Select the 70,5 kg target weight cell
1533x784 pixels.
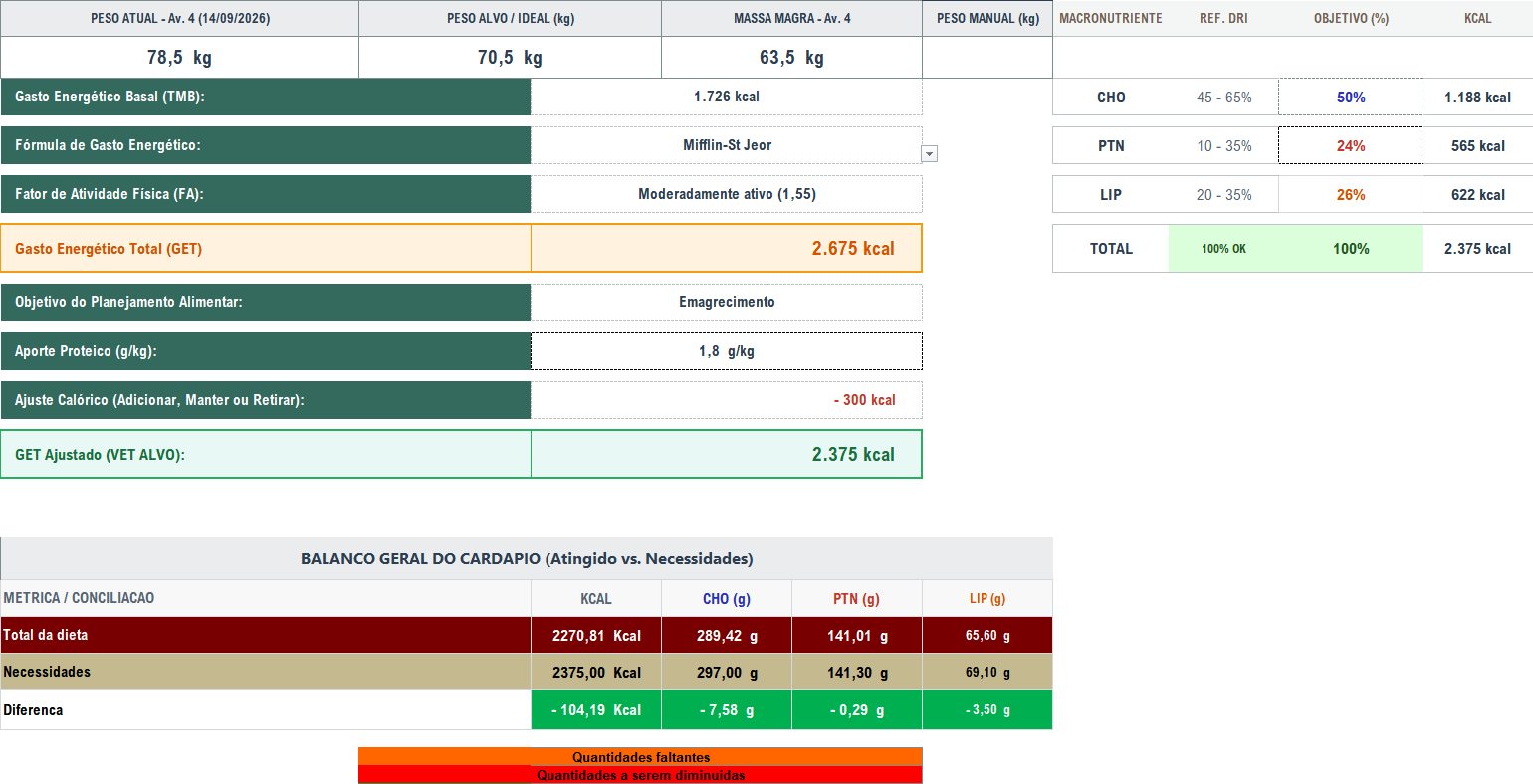tap(510, 58)
